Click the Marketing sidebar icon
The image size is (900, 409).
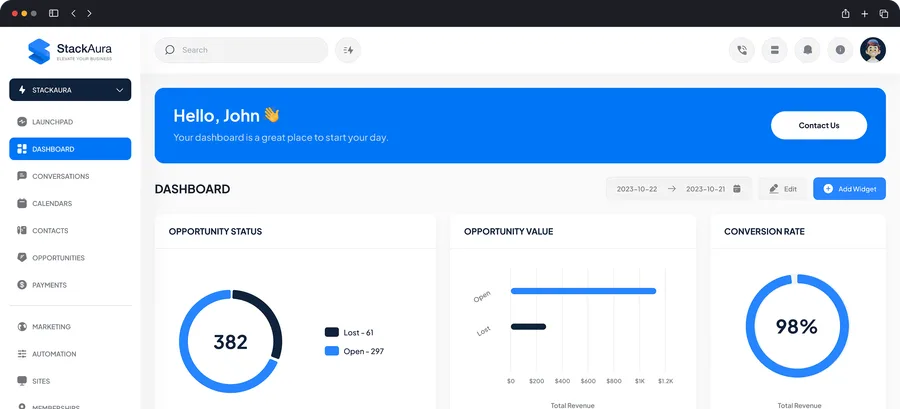pyautogui.click(x=22, y=326)
